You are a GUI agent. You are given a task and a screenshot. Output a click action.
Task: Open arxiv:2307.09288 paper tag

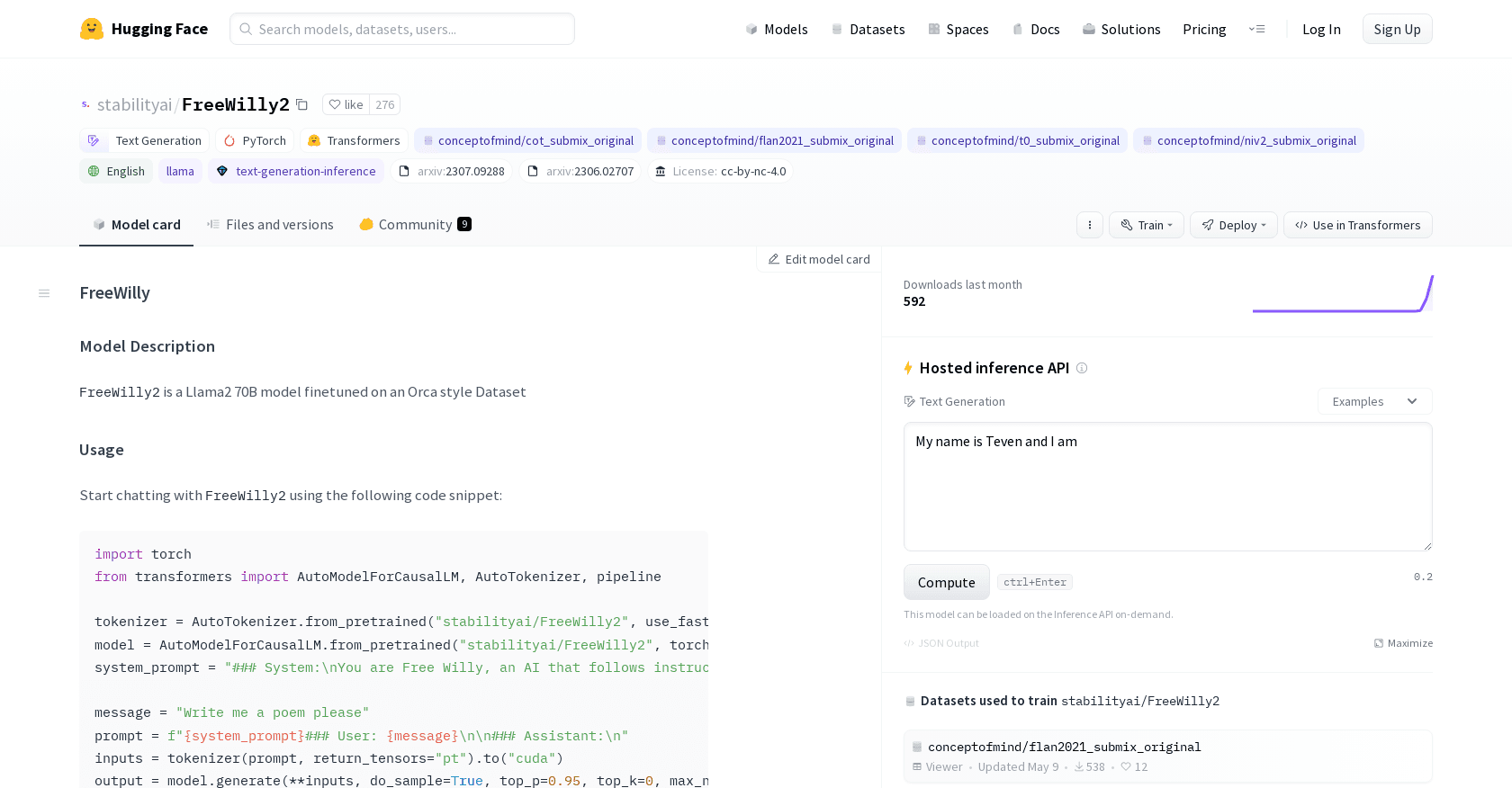(452, 171)
